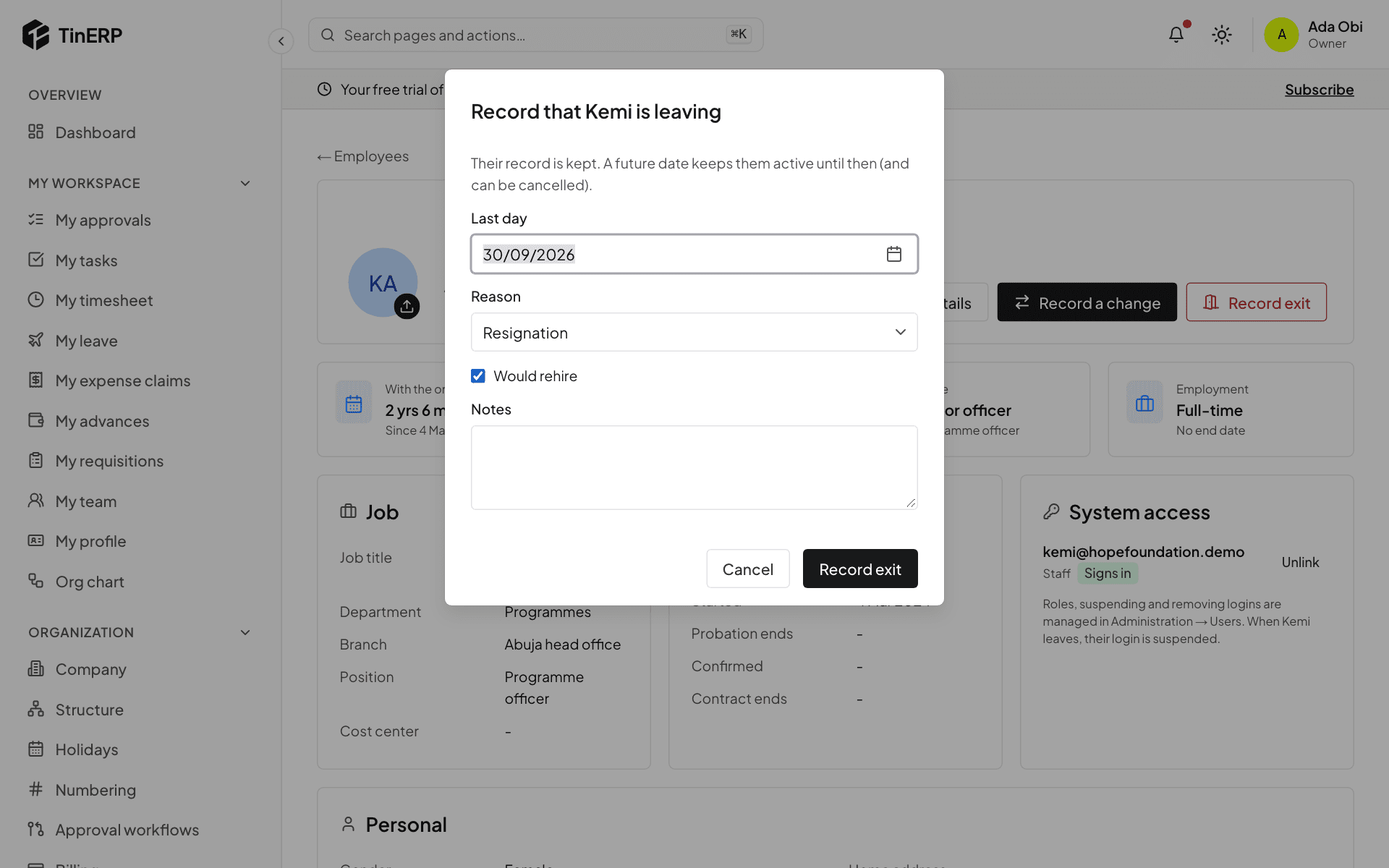Open My timesheet page
The height and width of the screenshot is (868, 1389).
[104, 300]
